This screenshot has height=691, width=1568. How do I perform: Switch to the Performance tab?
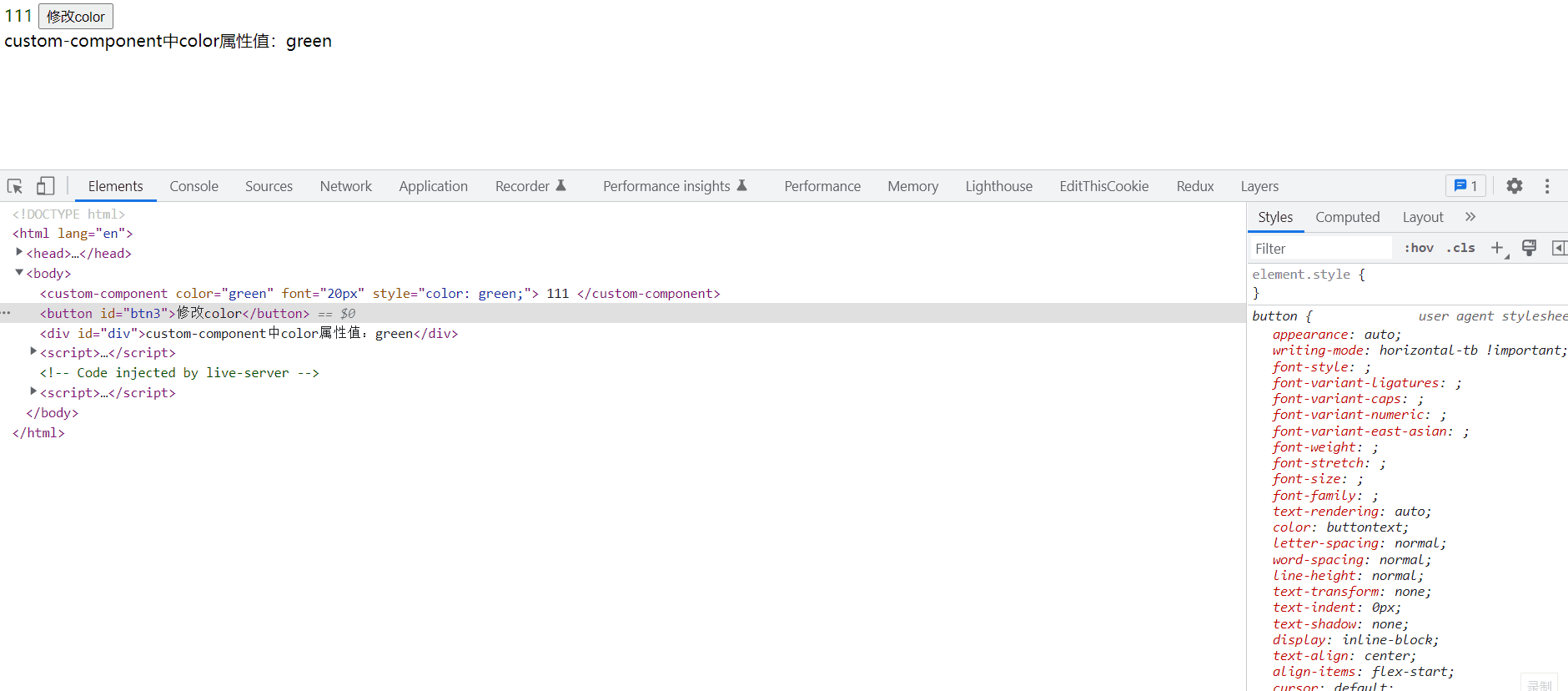coord(822,186)
